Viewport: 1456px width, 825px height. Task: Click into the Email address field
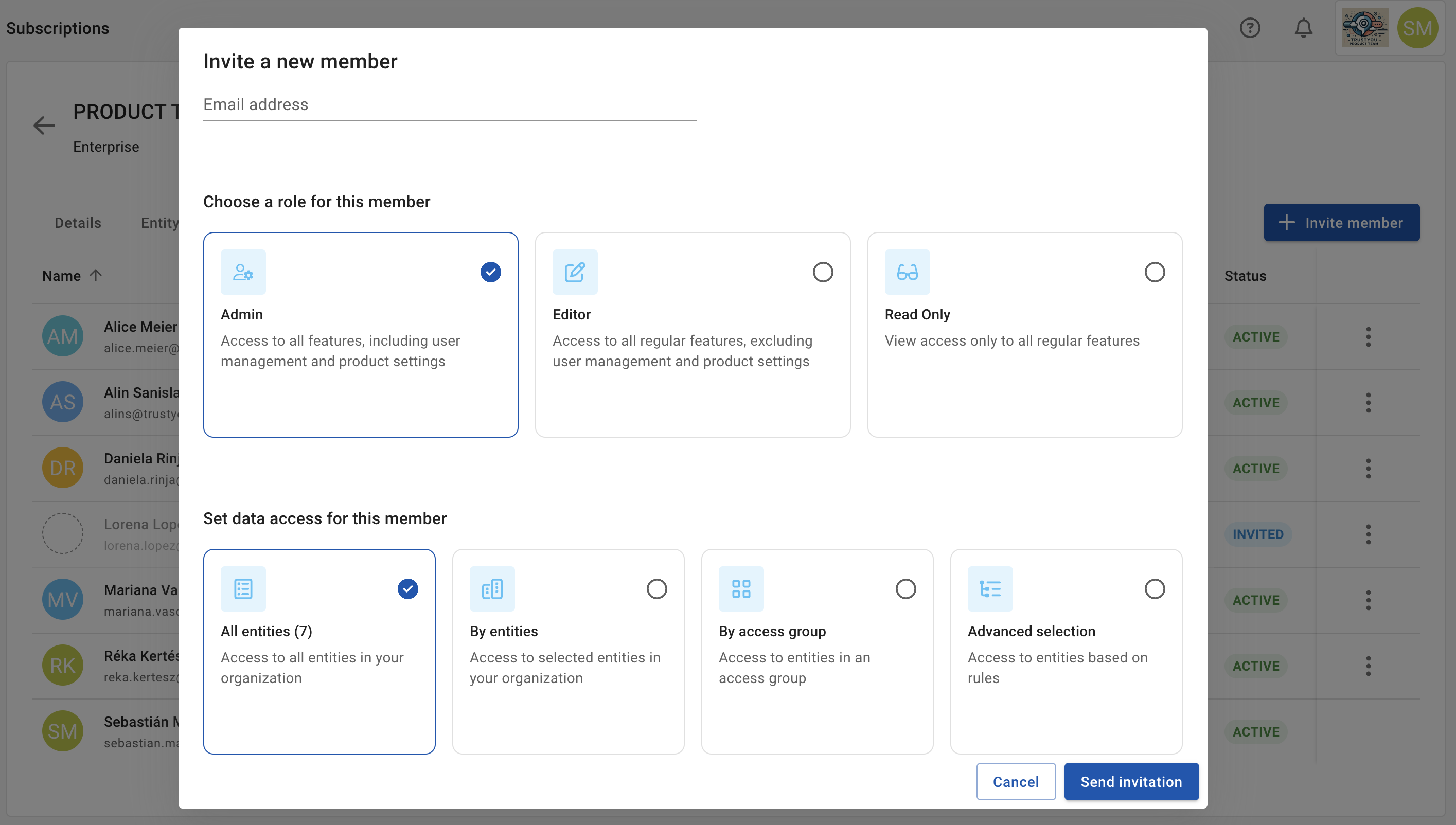pyautogui.click(x=450, y=104)
